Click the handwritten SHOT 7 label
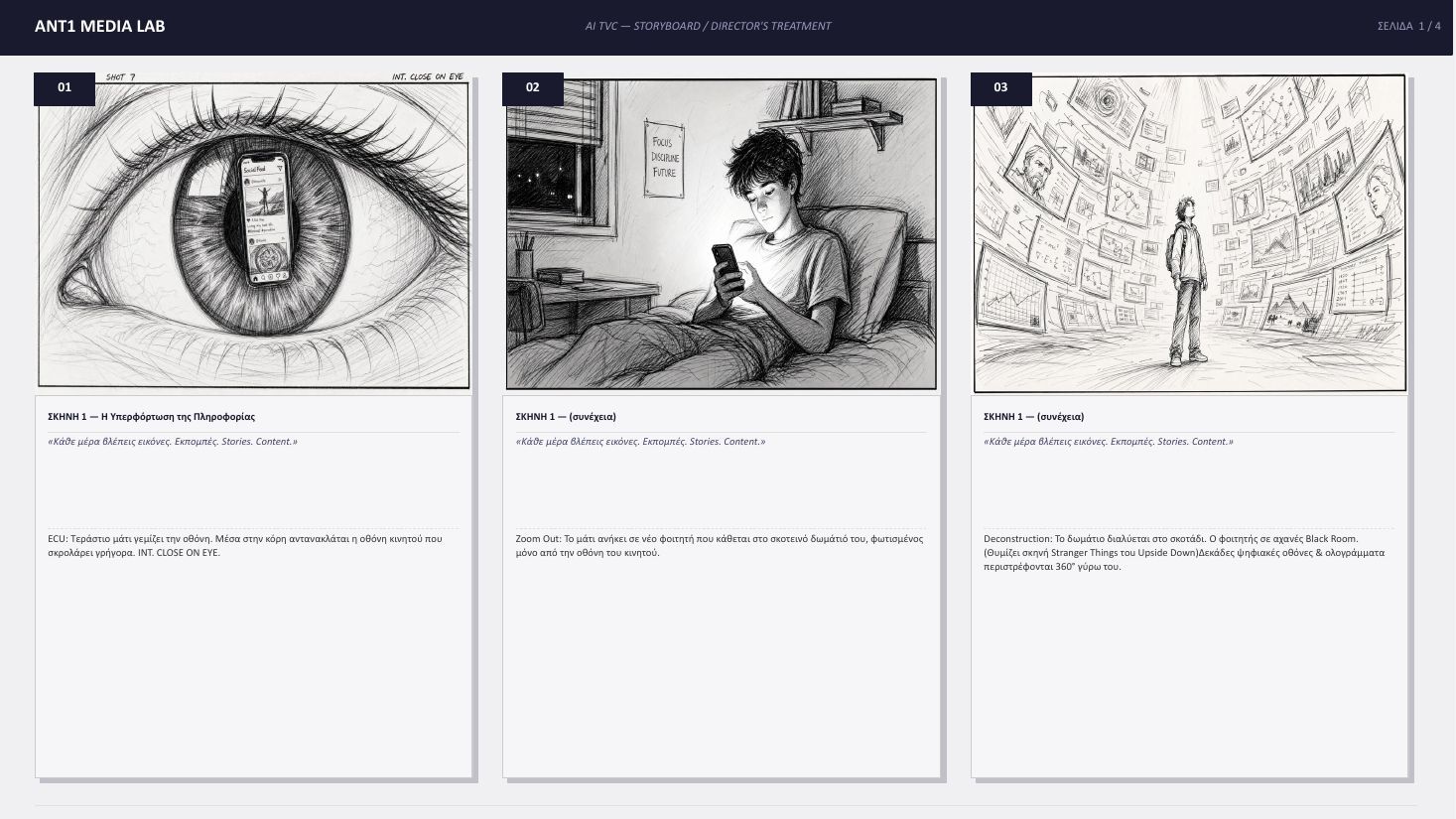The height and width of the screenshot is (819, 1456). [120, 77]
